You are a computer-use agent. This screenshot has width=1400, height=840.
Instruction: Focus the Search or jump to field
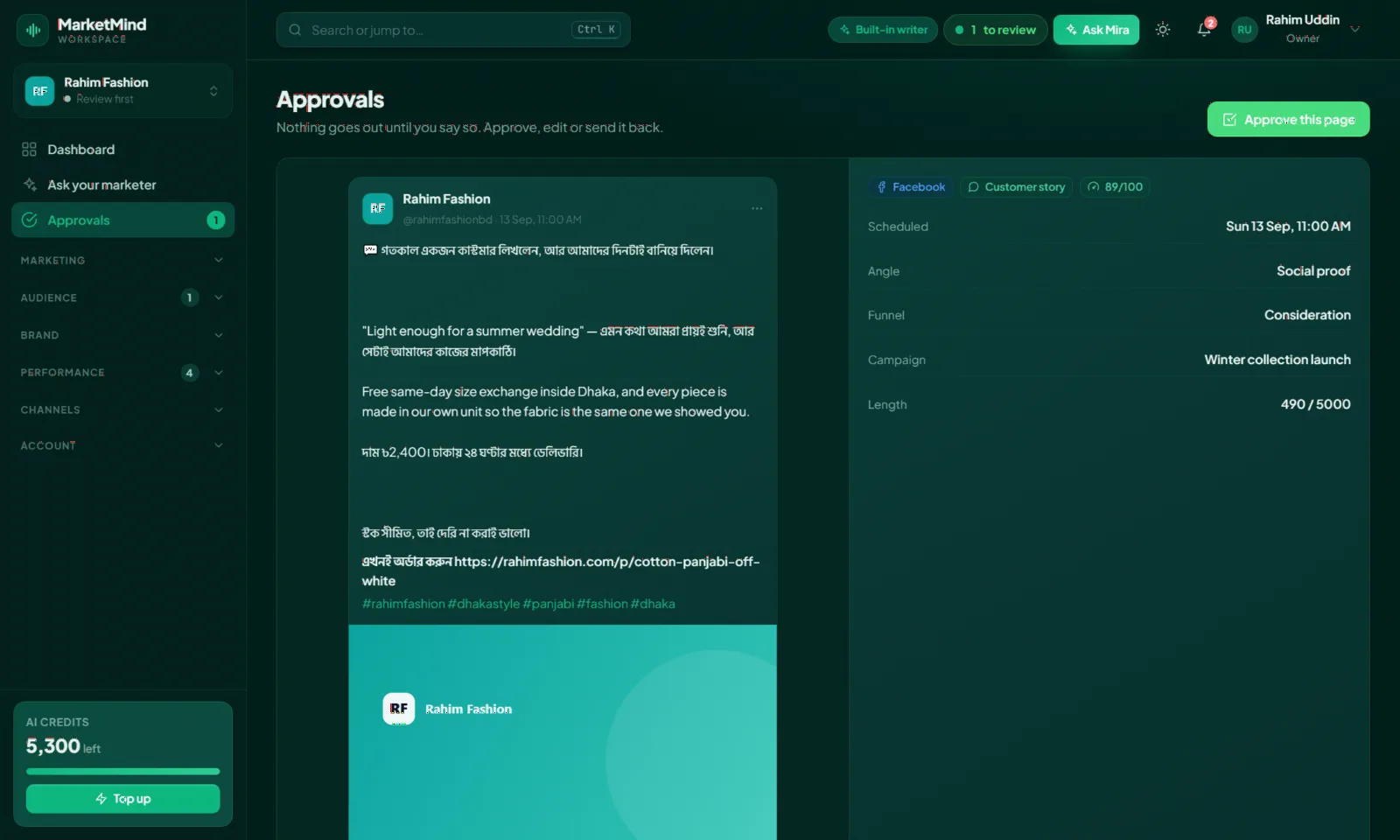pyautogui.click(x=453, y=30)
